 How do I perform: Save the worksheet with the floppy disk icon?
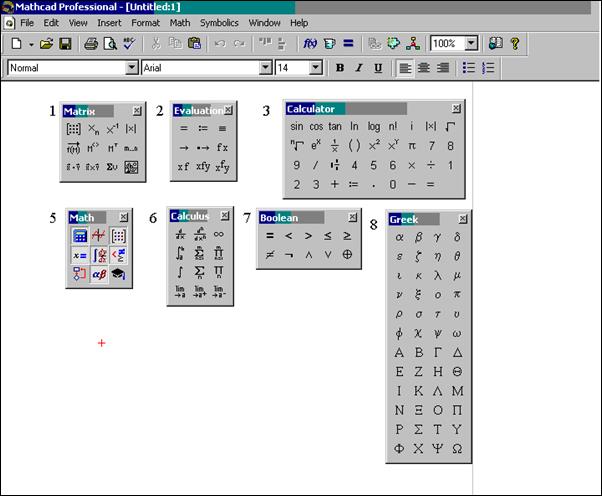(x=66, y=43)
